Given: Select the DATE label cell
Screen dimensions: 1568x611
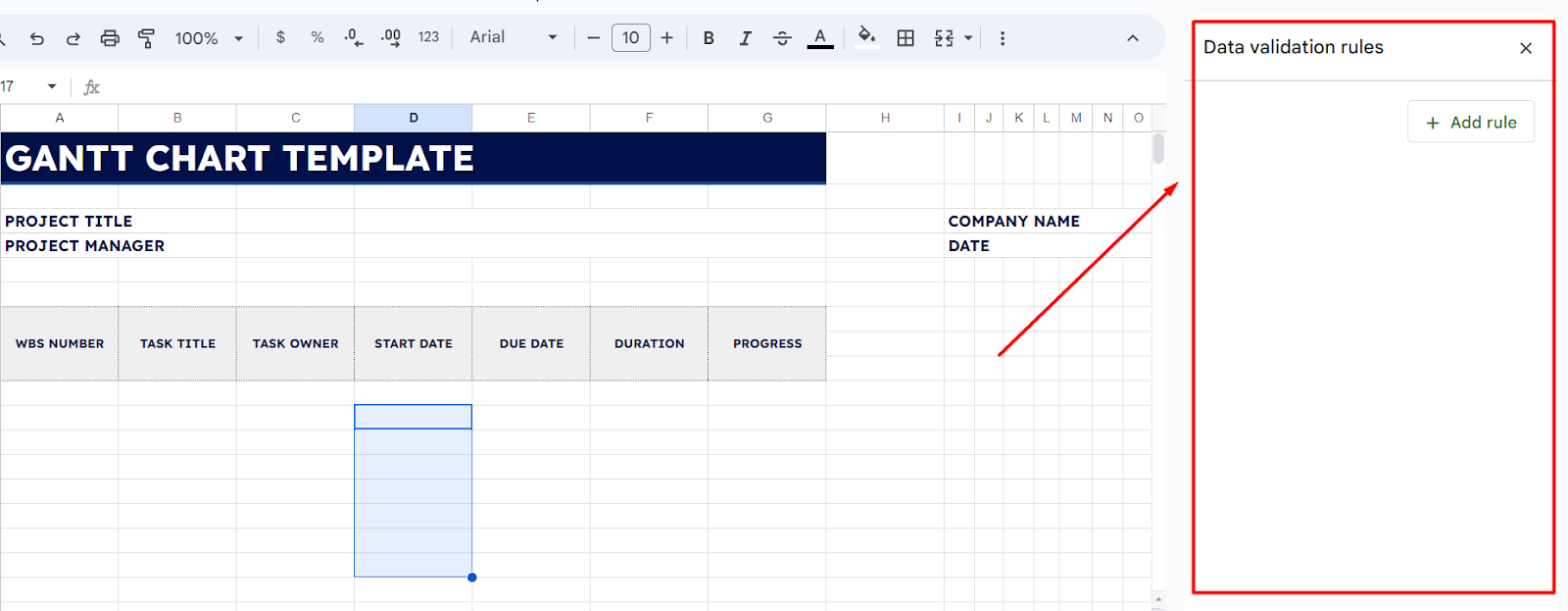Looking at the screenshot, I should click(x=969, y=245).
